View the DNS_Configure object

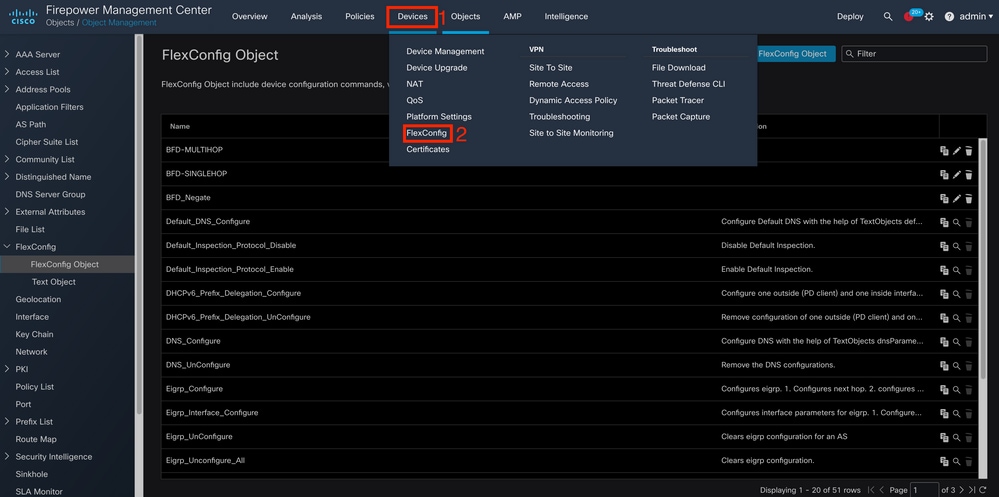pos(956,342)
